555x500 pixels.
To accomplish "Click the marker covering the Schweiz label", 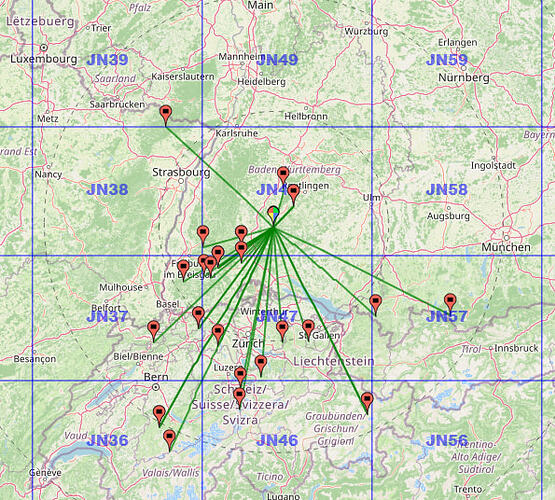I will tap(240, 397).
